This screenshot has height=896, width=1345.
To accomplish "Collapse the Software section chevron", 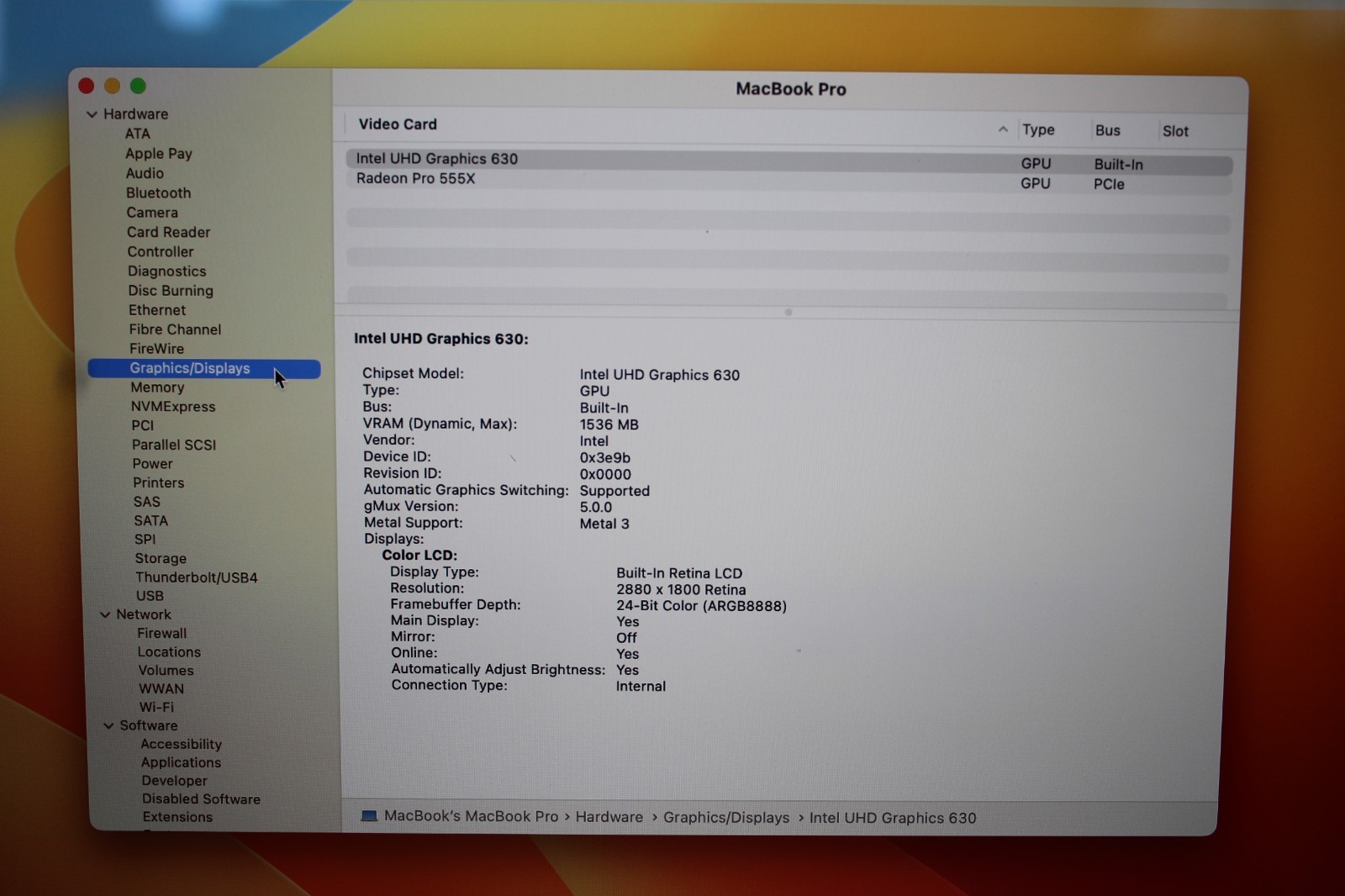I will (108, 725).
